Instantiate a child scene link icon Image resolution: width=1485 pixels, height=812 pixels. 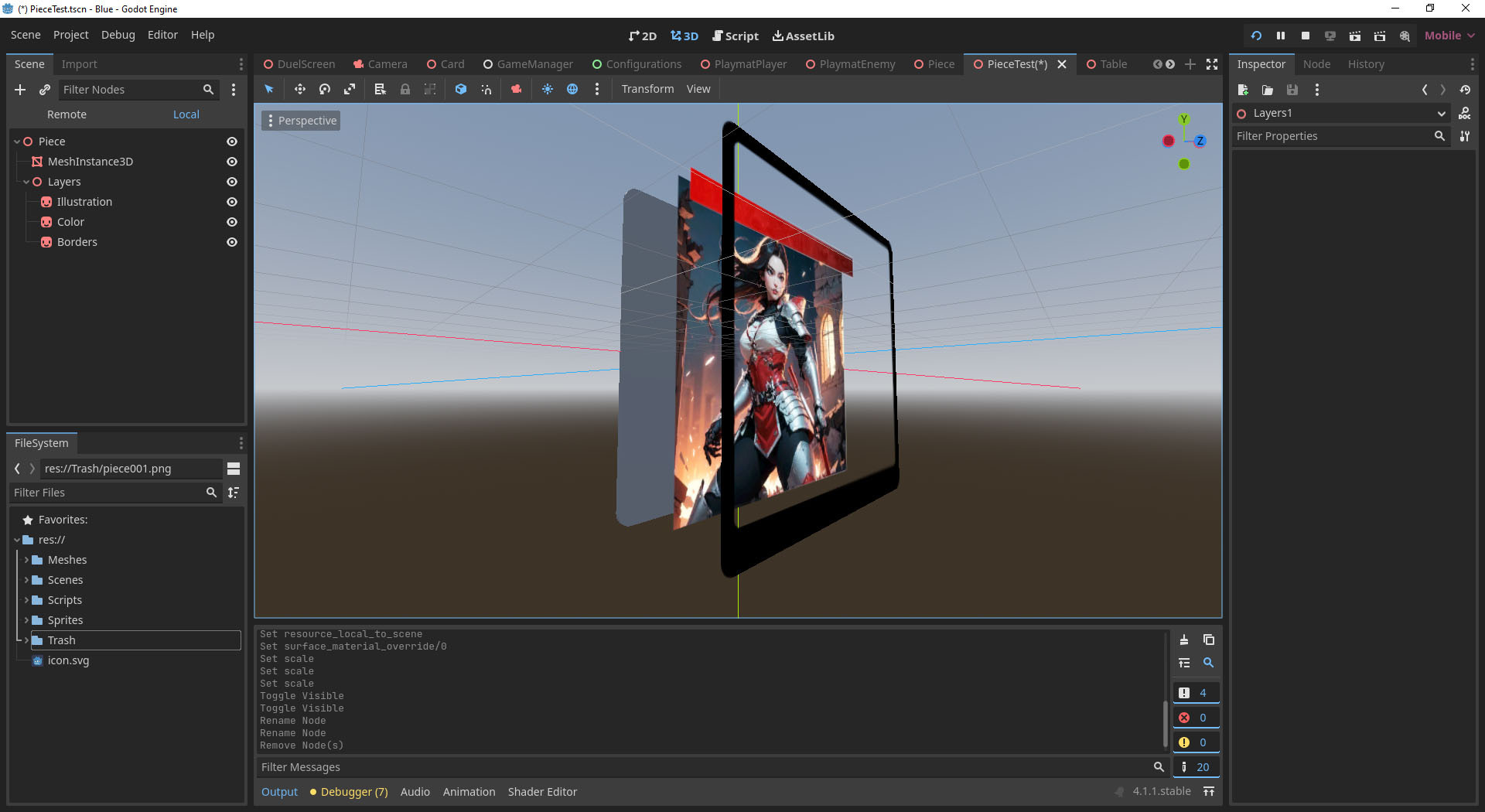[x=45, y=90]
